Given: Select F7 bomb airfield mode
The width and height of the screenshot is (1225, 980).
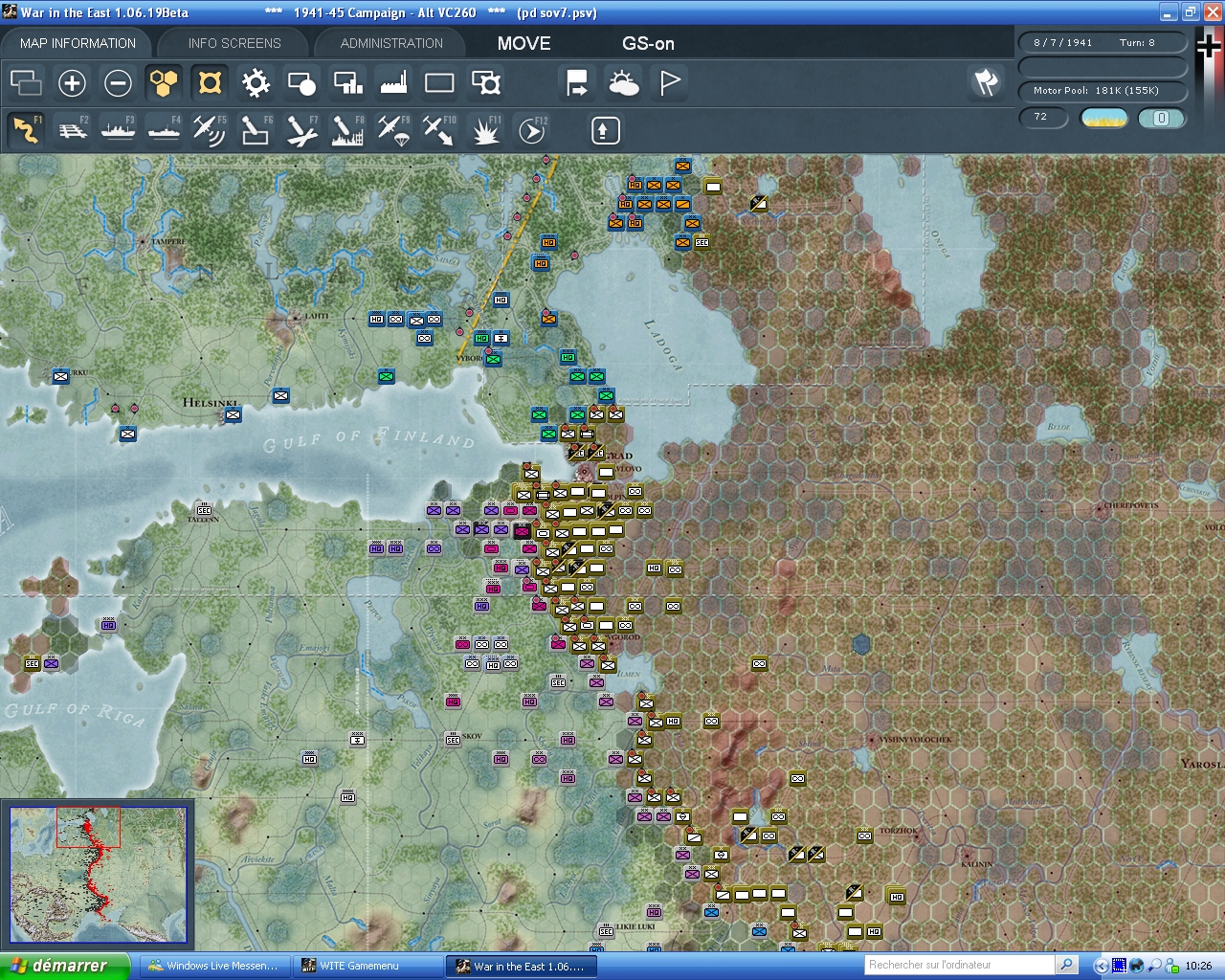Looking at the screenshot, I should (x=301, y=130).
